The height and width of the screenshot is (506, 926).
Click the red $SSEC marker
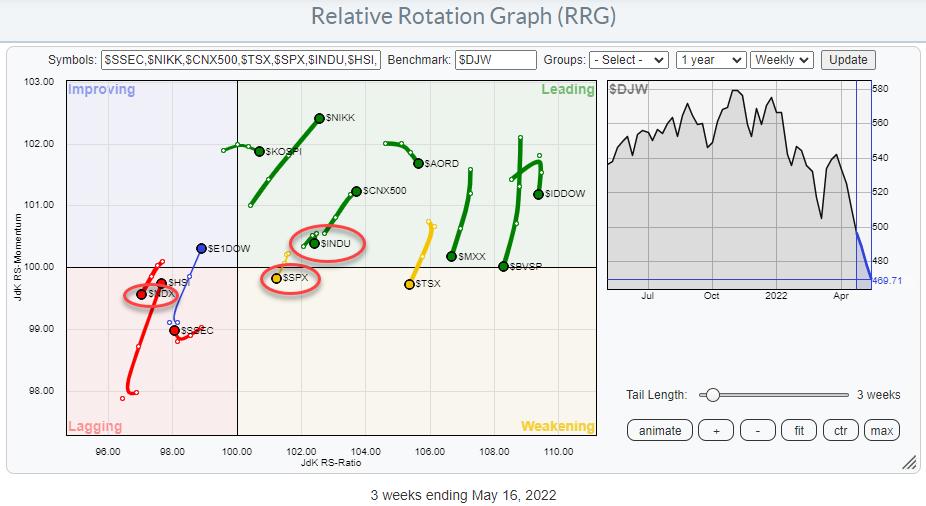[x=174, y=330]
